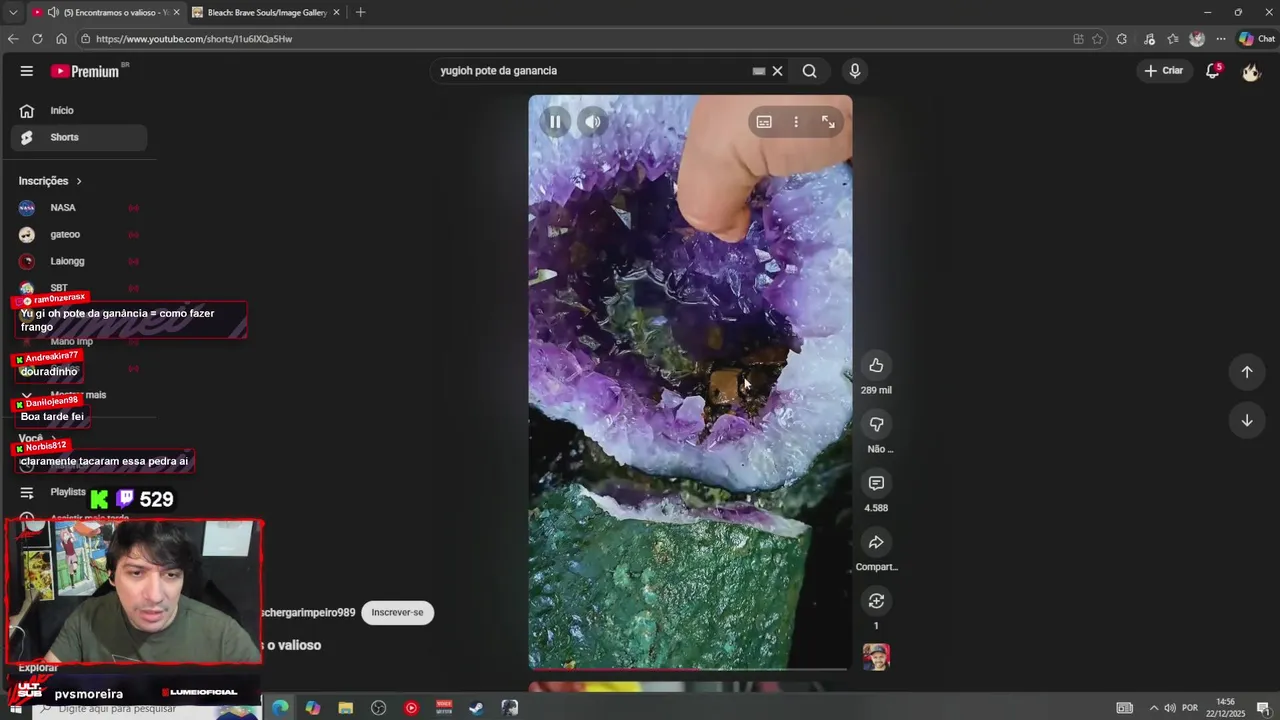Image resolution: width=1280 pixels, height=720 pixels.
Task: Search by voice with the microphone
Action: (854, 71)
